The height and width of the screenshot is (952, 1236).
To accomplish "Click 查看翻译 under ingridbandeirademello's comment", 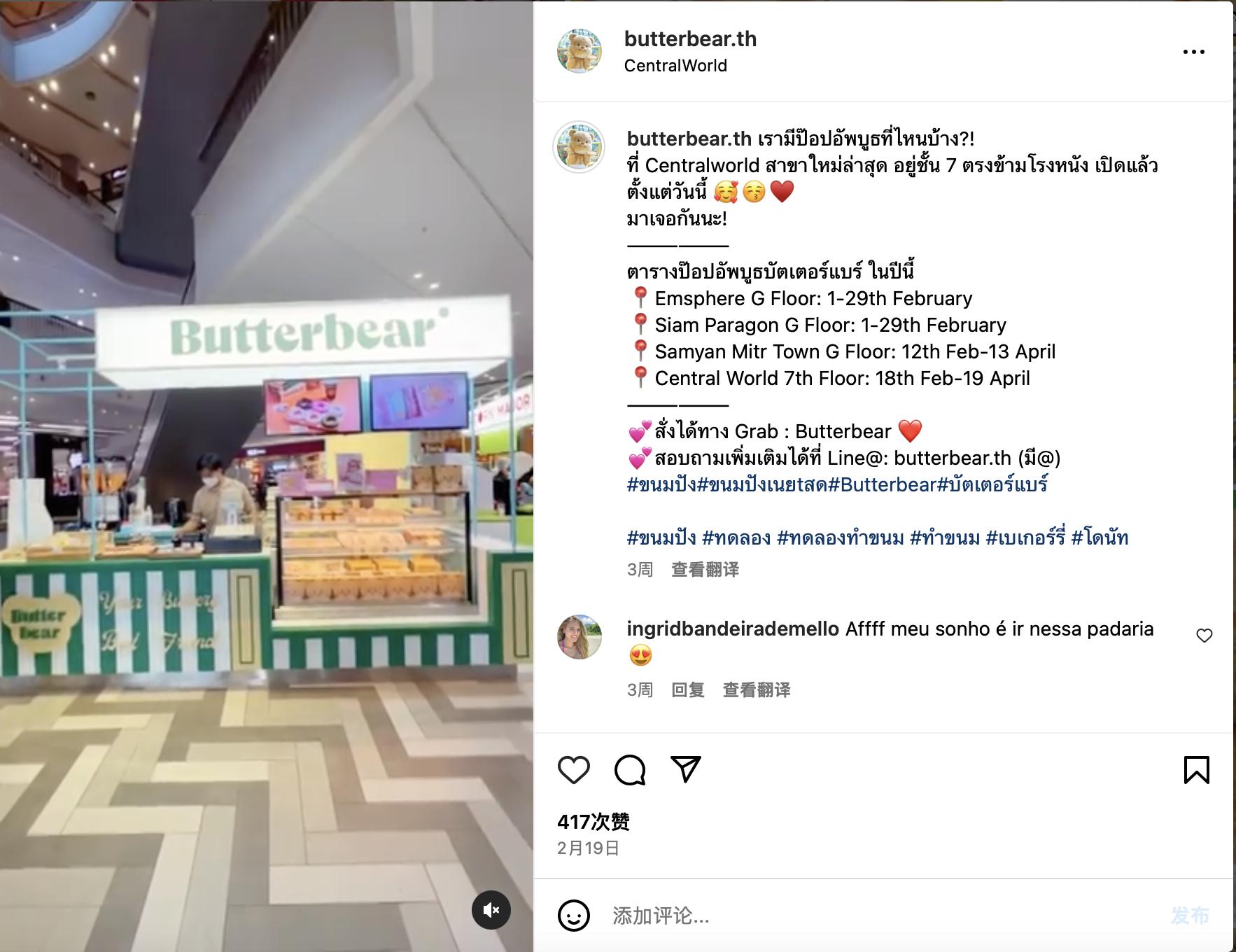I will [757, 690].
